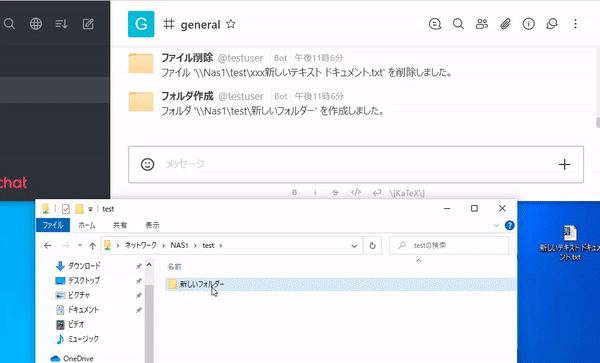This screenshot has height=363, width=600.
Task: Click the KaTeX formatting link
Action: [x=407, y=193]
